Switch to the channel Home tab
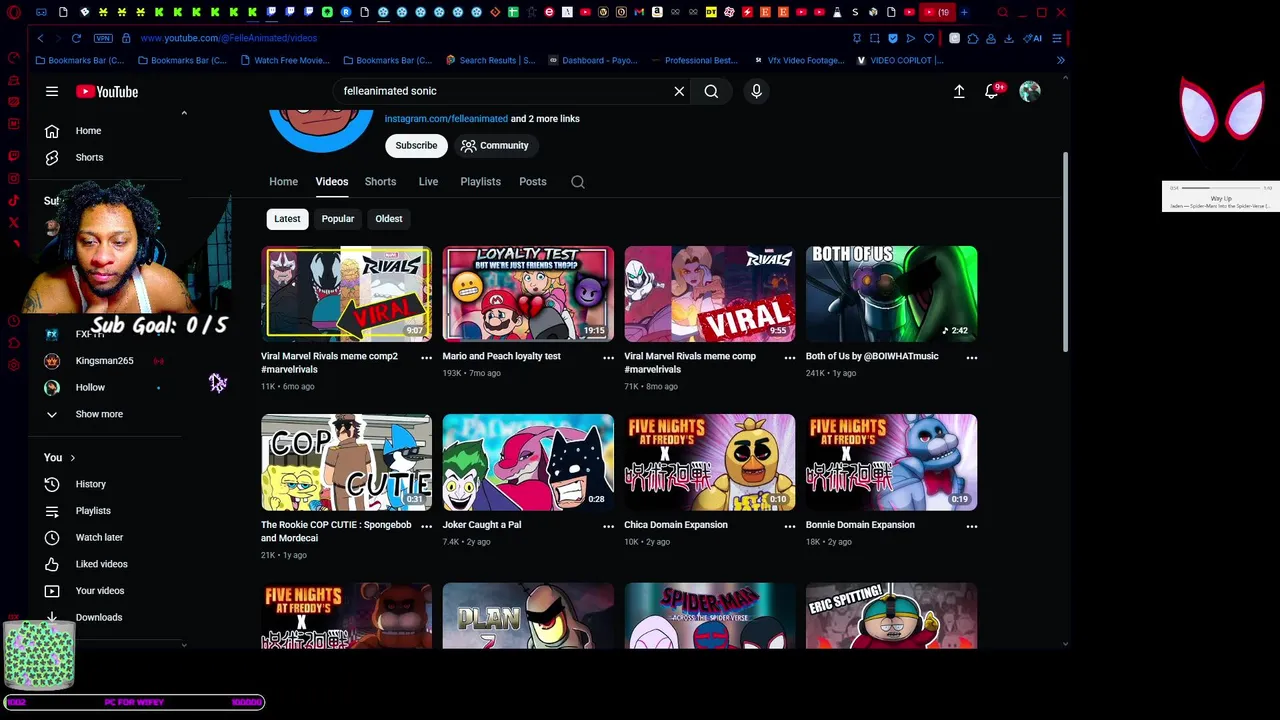Image resolution: width=1280 pixels, height=720 pixels. click(x=283, y=182)
